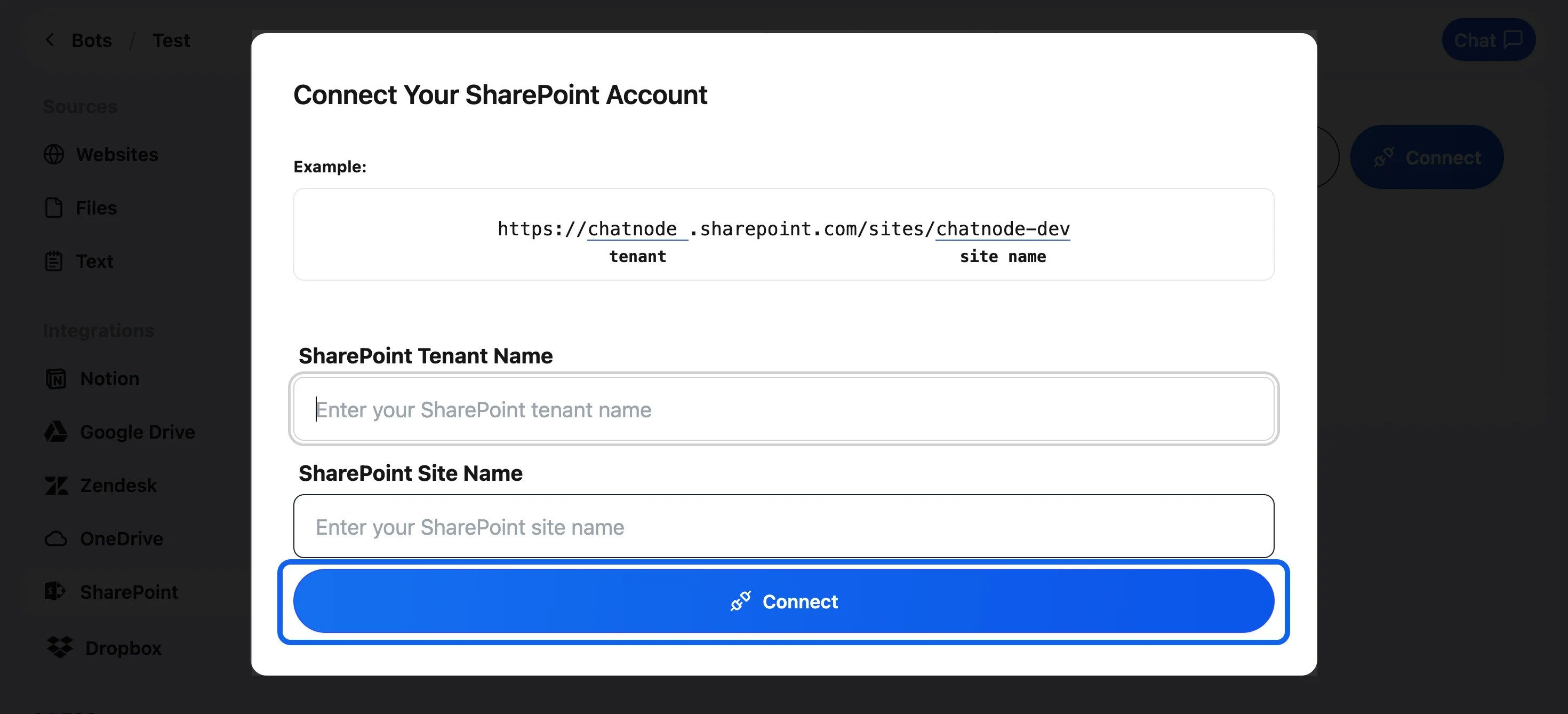Click the SharePoint Site Name input

[783, 526]
